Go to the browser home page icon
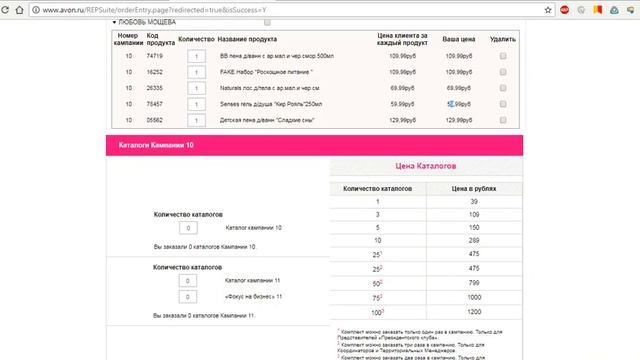This screenshot has width=640, height=360. pyautogui.click(x=19, y=10)
